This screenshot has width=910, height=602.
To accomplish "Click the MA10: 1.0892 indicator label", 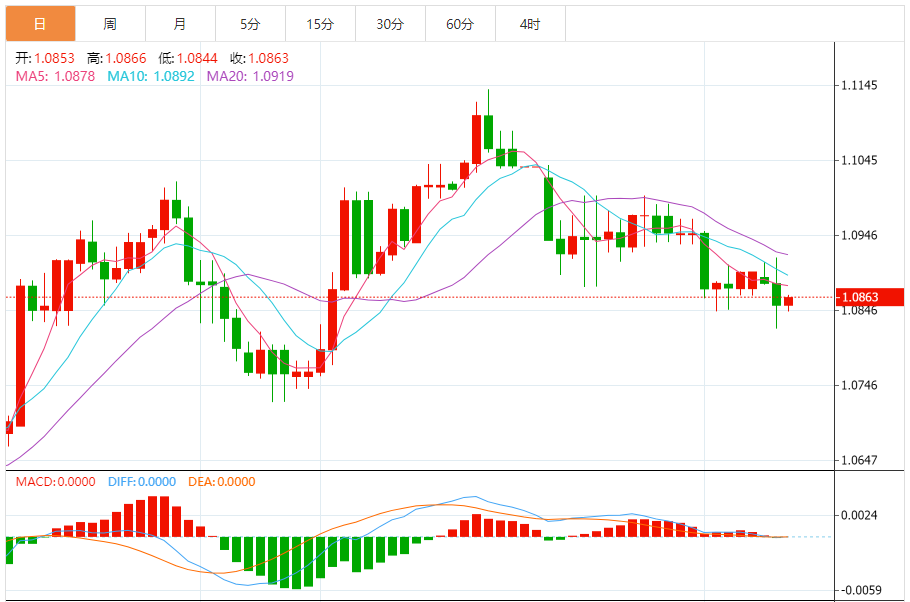I will pos(151,76).
